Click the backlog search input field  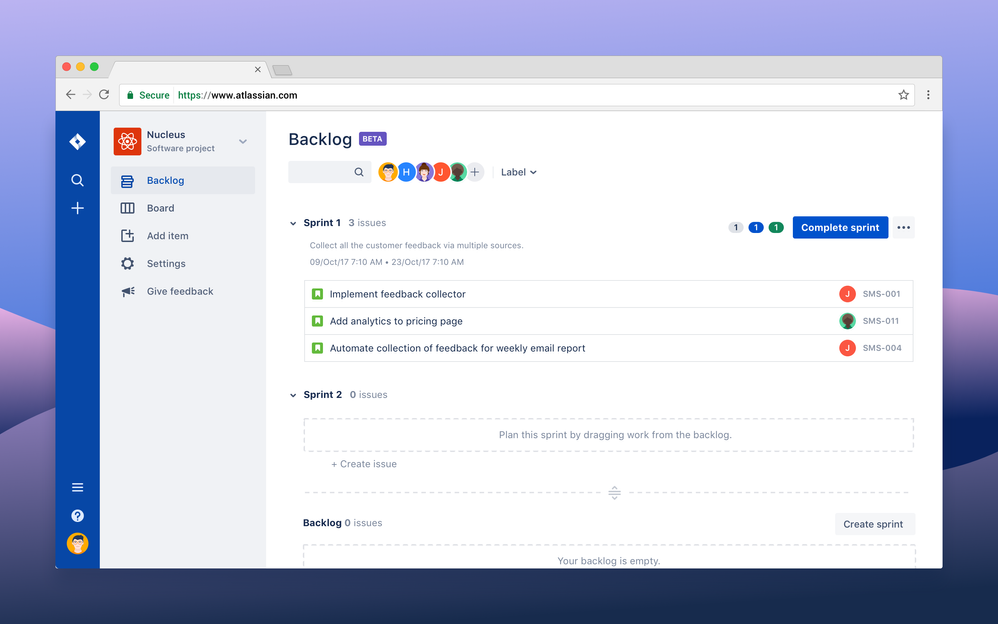[325, 171]
